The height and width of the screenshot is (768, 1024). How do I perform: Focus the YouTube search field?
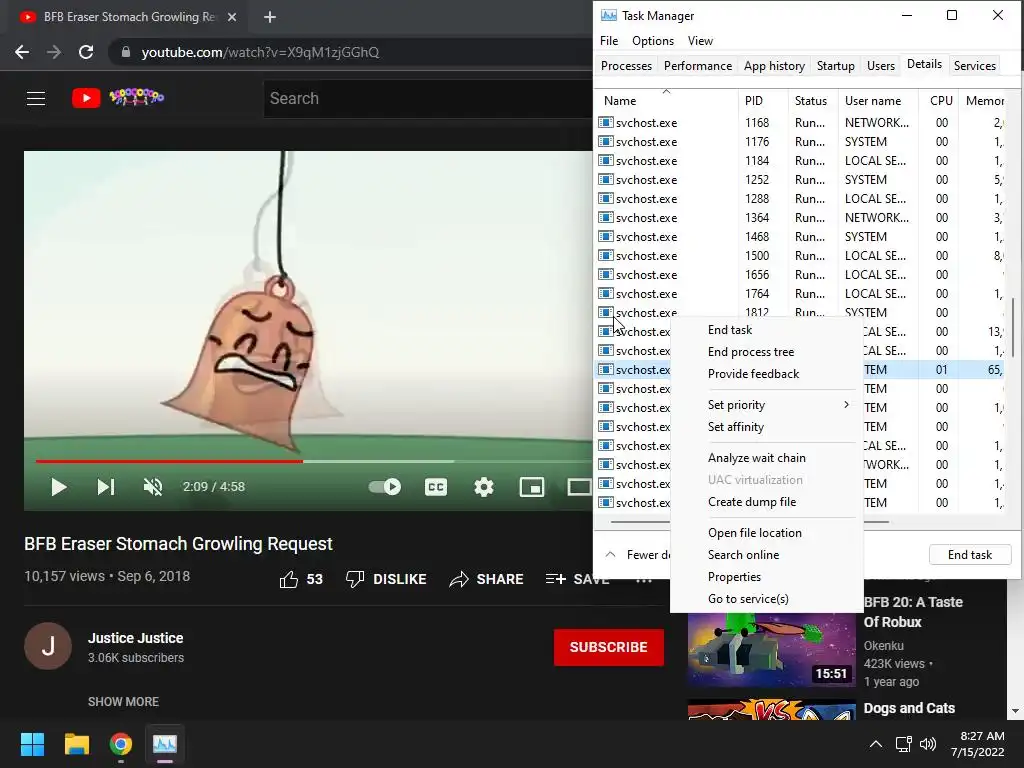pyautogui.click(x=428, y=99)
